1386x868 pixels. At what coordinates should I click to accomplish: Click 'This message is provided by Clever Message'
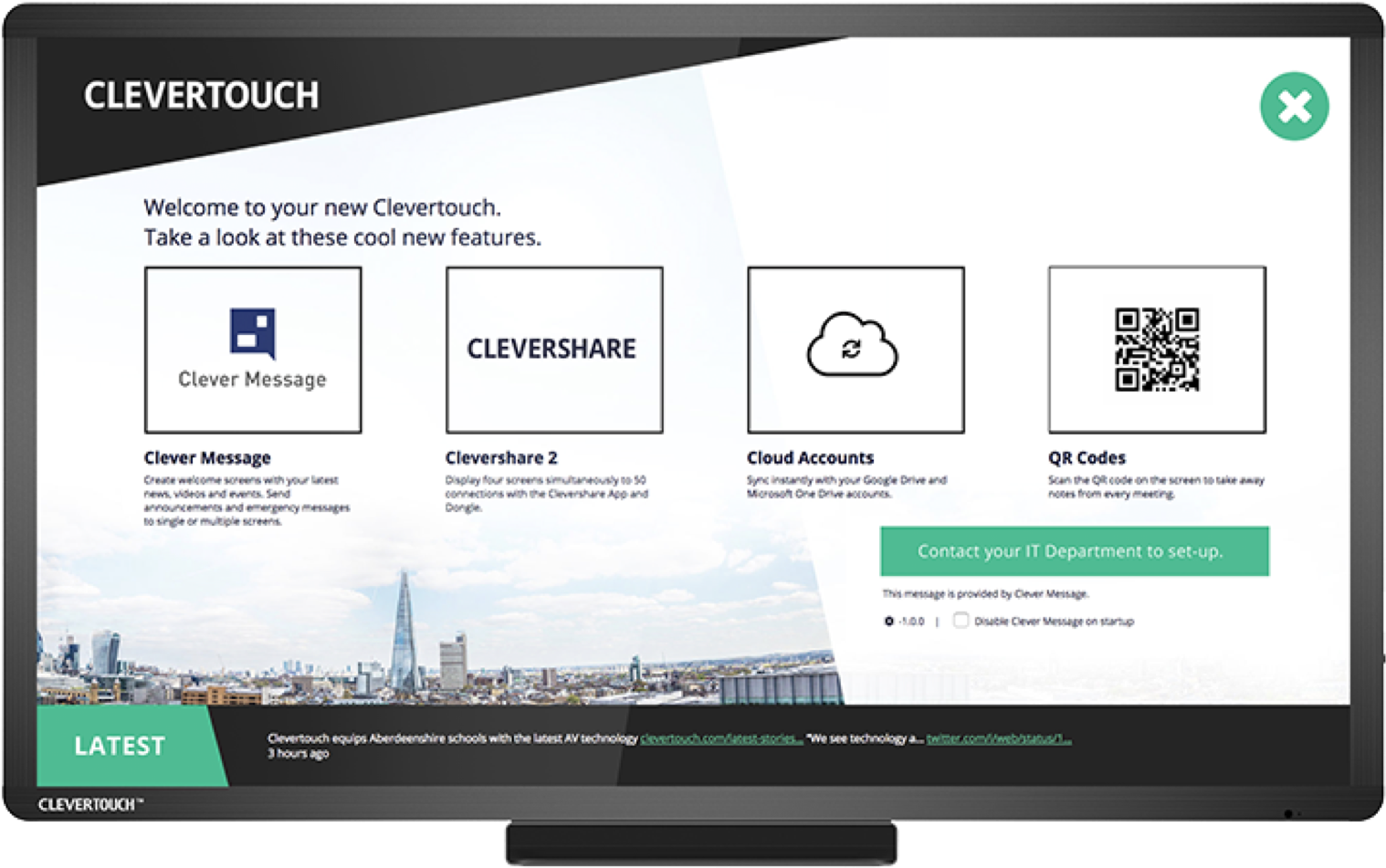(x=985, y=594)
